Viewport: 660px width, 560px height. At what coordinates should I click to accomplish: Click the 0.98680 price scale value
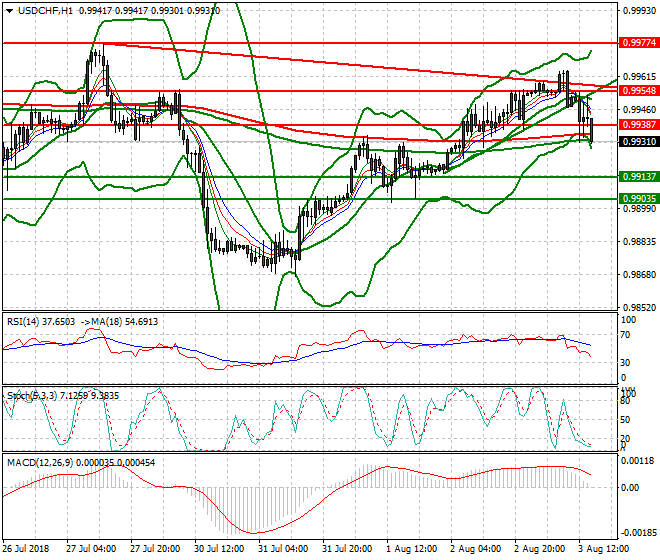coord(639,275)
